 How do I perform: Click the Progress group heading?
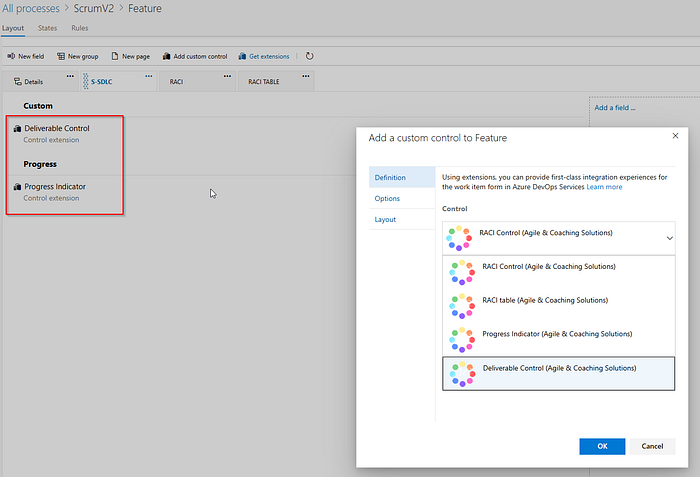[x=40, y=164]
